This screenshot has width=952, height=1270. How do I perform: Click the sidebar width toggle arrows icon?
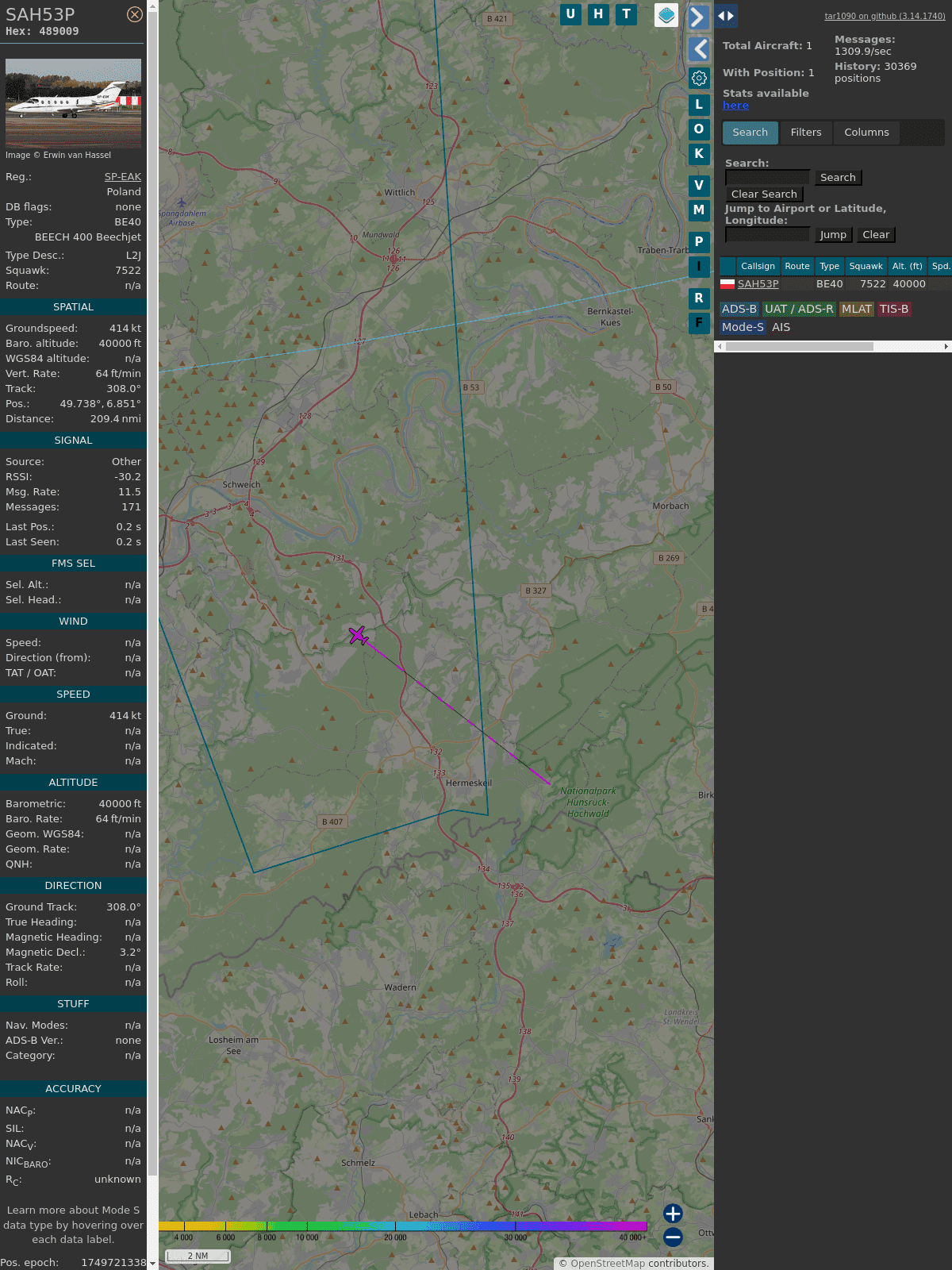(726, 16)
